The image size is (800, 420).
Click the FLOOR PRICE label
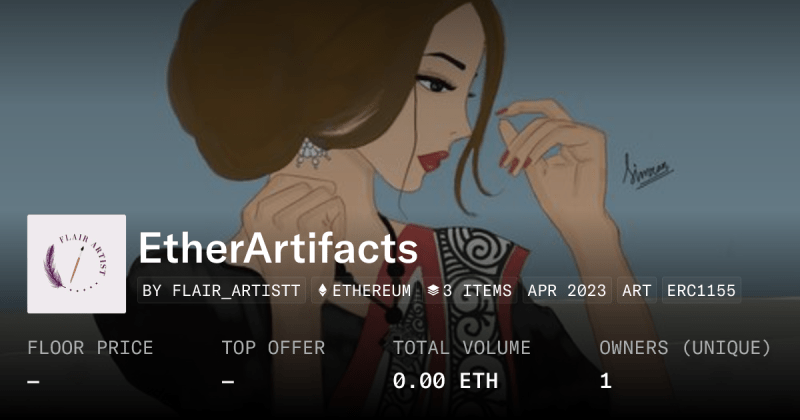(90, 348)
